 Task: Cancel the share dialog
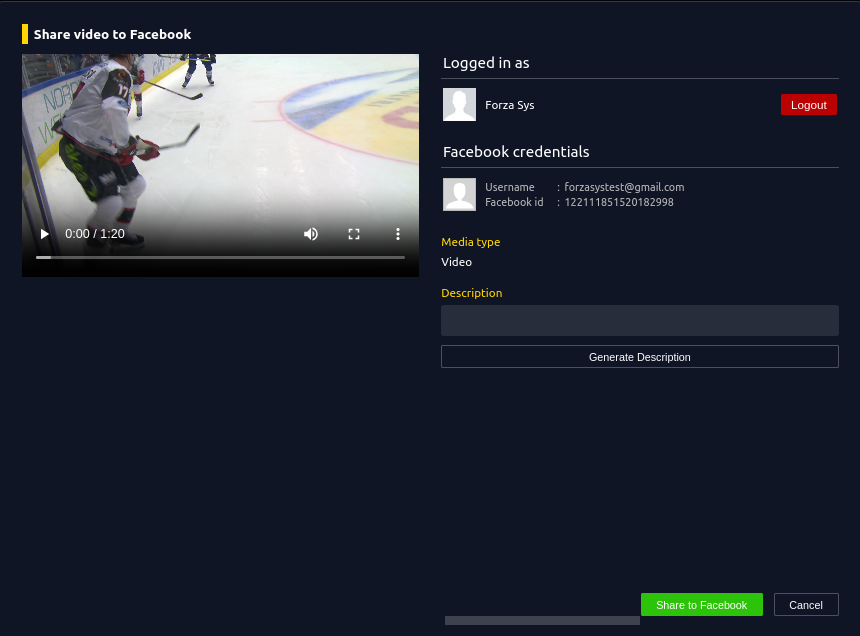805,605
